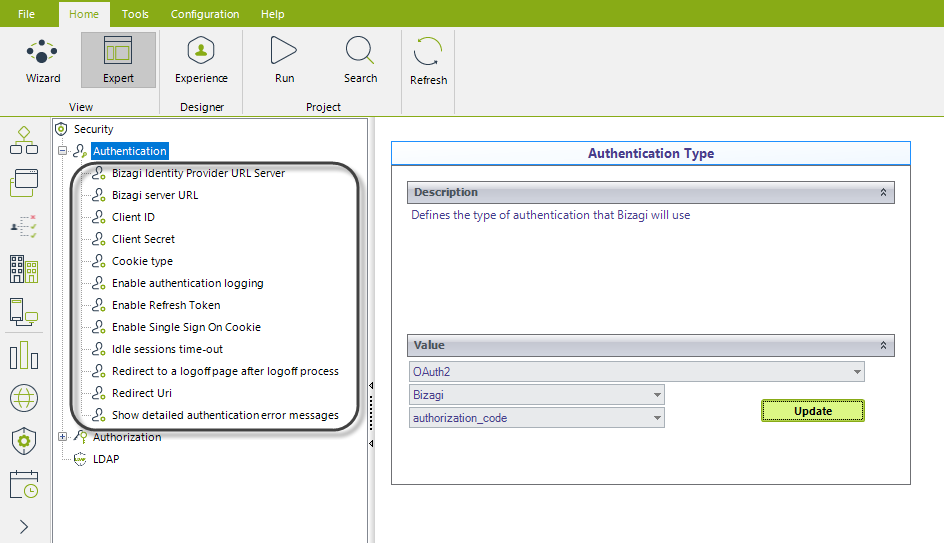
Task: Open calendar Scheduler icon in sidebar
Action: point(24,484)
